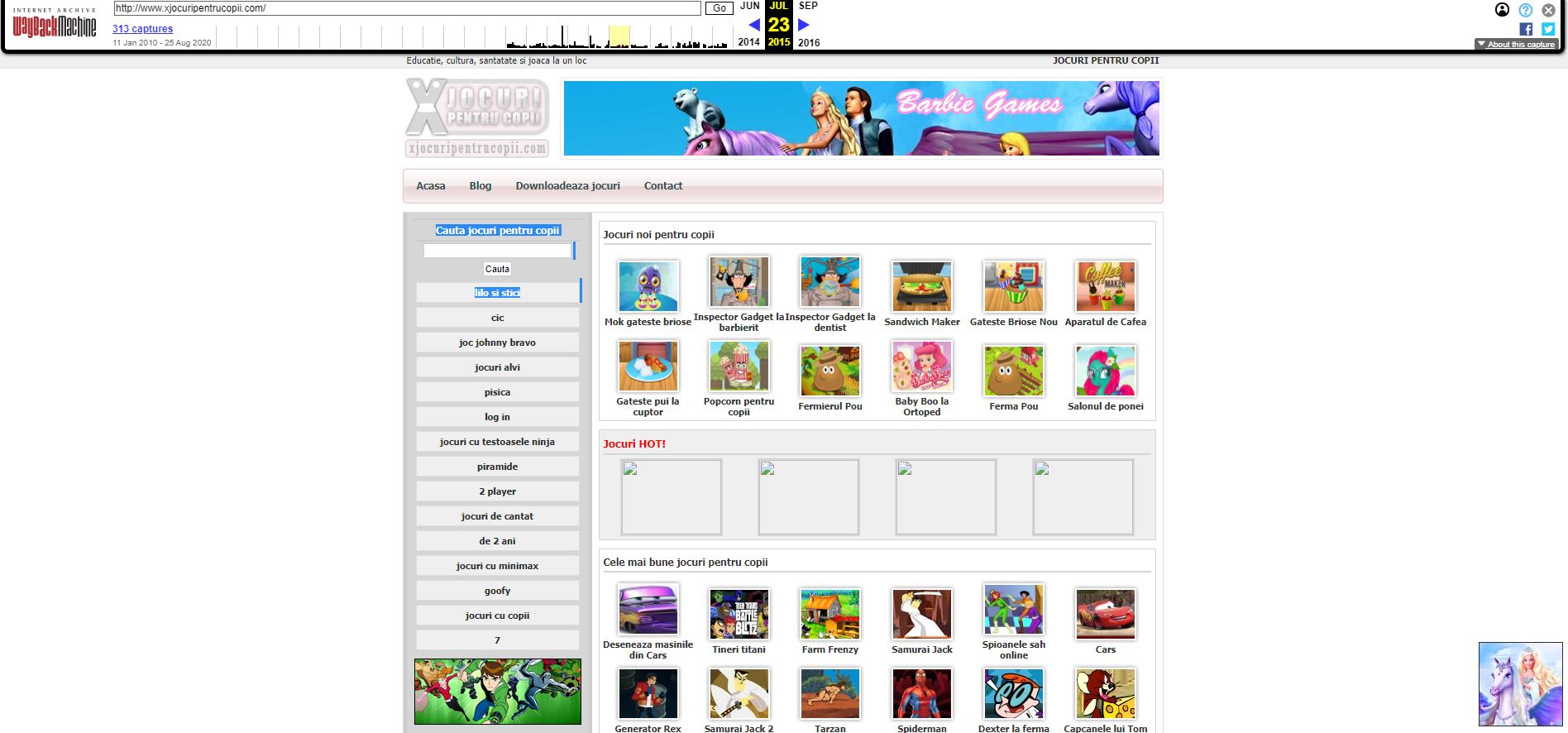The height and width of the screenshot is (733, 1568).
Task: Open the Blog menu item
Action: click(480, 186)
